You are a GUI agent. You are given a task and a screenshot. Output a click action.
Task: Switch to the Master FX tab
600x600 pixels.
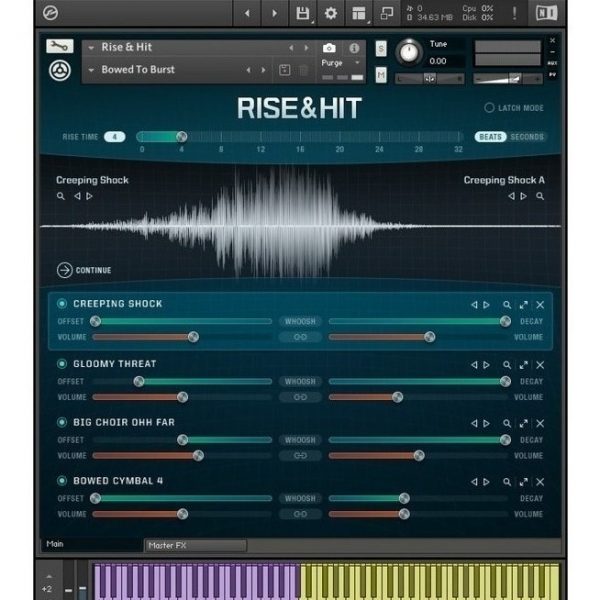pyautogui.click(x=196, y=545)
